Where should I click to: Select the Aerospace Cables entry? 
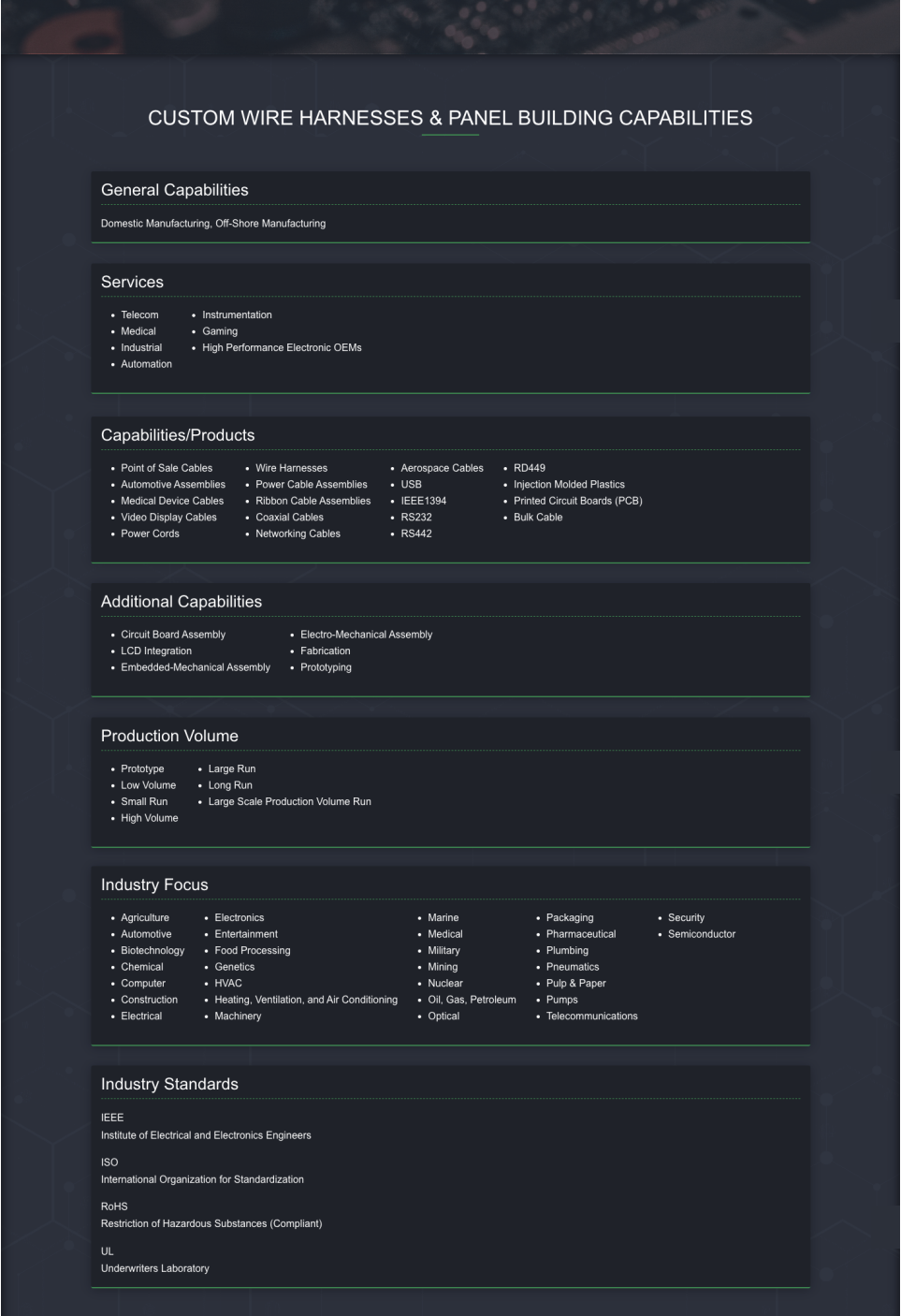[x=442, y=468]
